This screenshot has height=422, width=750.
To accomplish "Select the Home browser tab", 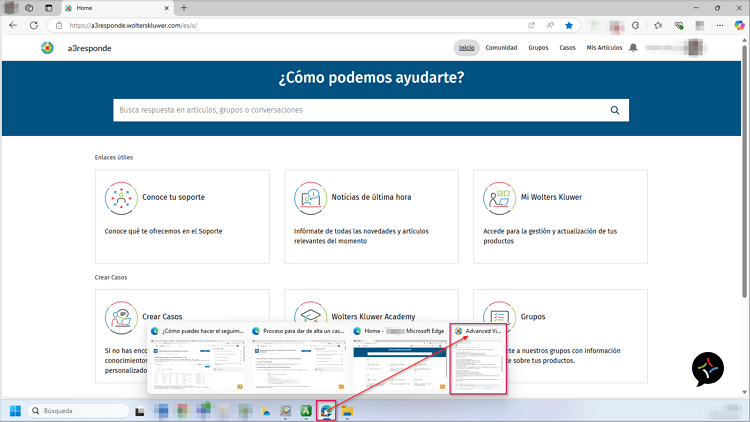I will (x=117, y=8).
